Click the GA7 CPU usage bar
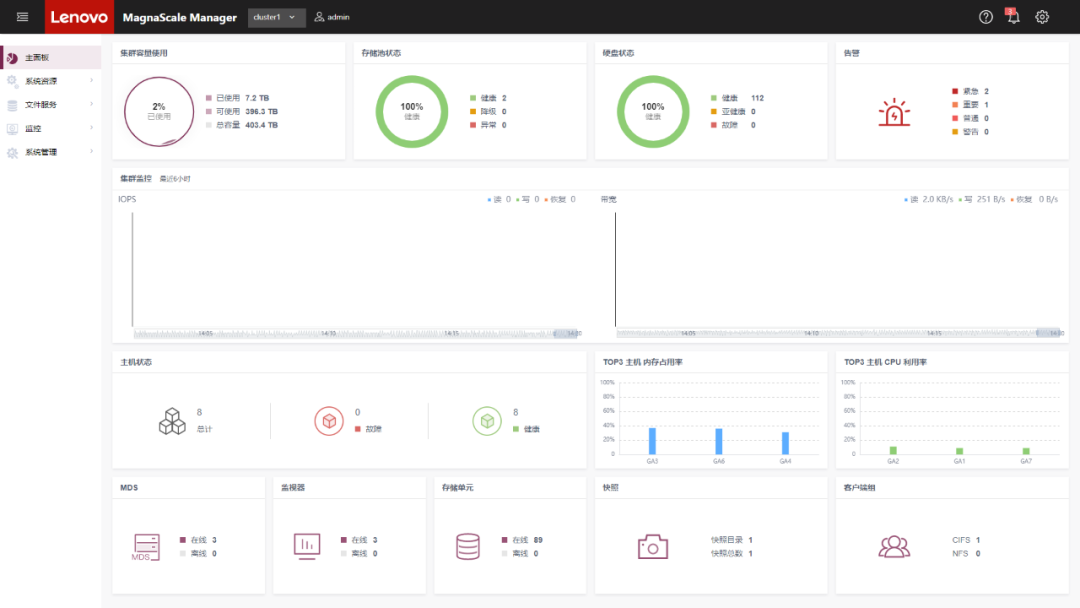 (1026, 452)
